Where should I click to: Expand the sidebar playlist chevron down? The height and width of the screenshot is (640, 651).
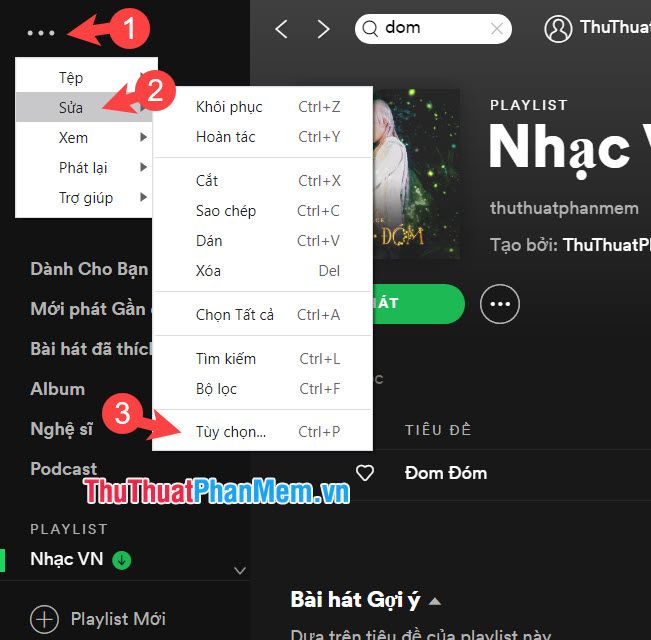coord(240,570)
